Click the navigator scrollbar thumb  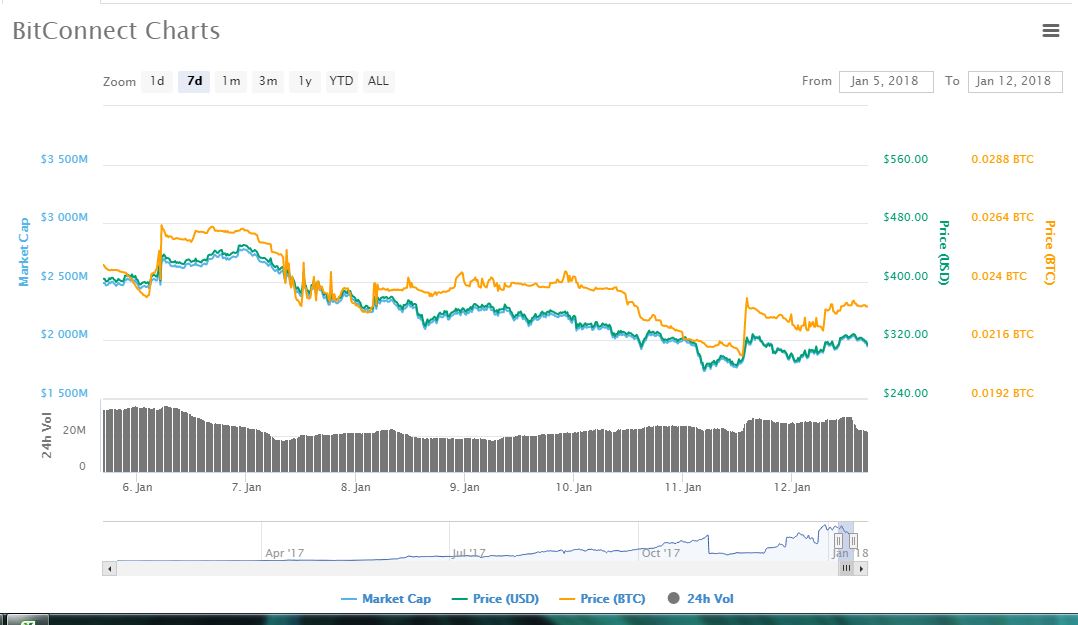(x=846, y=569)
